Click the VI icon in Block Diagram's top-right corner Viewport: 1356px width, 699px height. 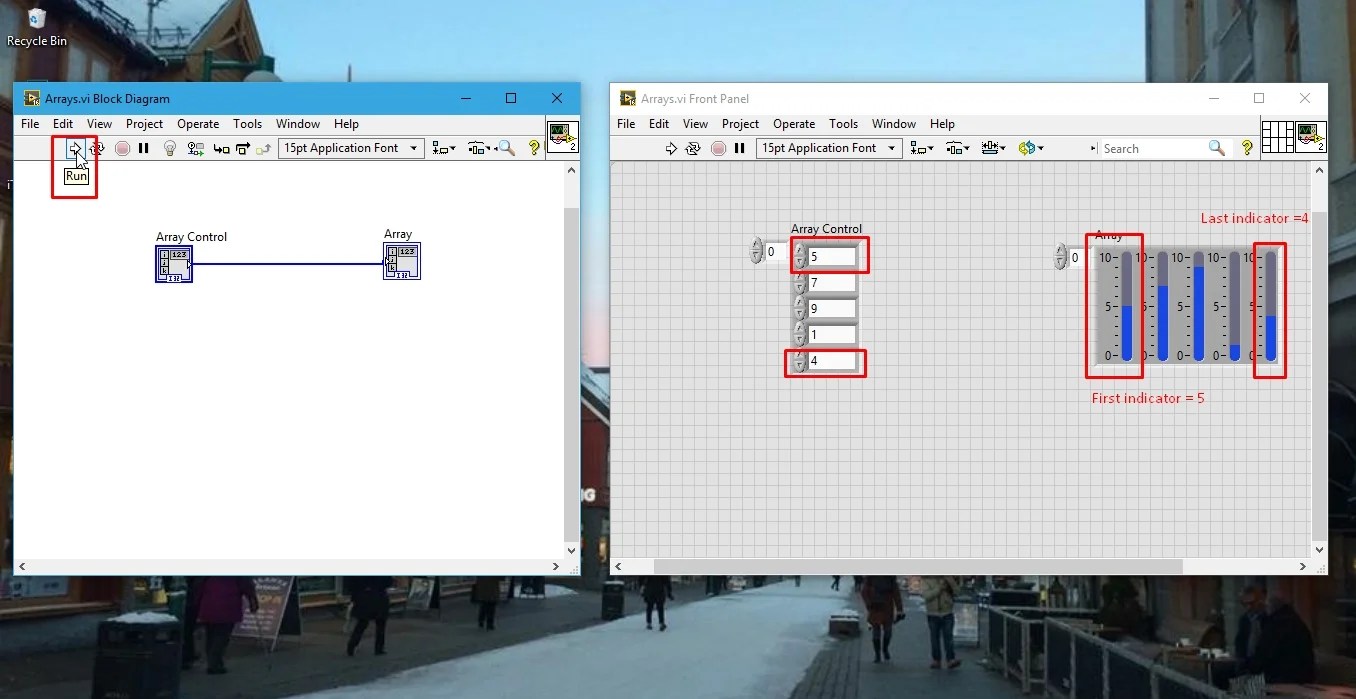pyautogui.click(x=562, y=136)
